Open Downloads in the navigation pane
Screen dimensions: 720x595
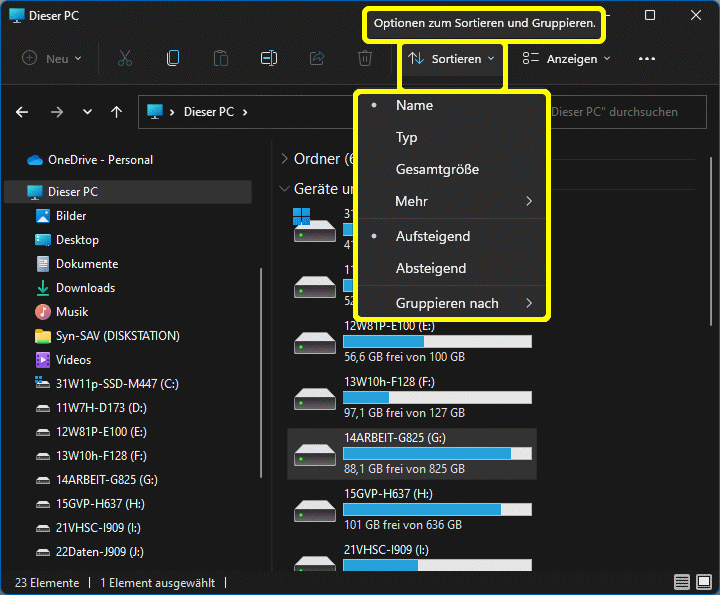pos(85,288)
